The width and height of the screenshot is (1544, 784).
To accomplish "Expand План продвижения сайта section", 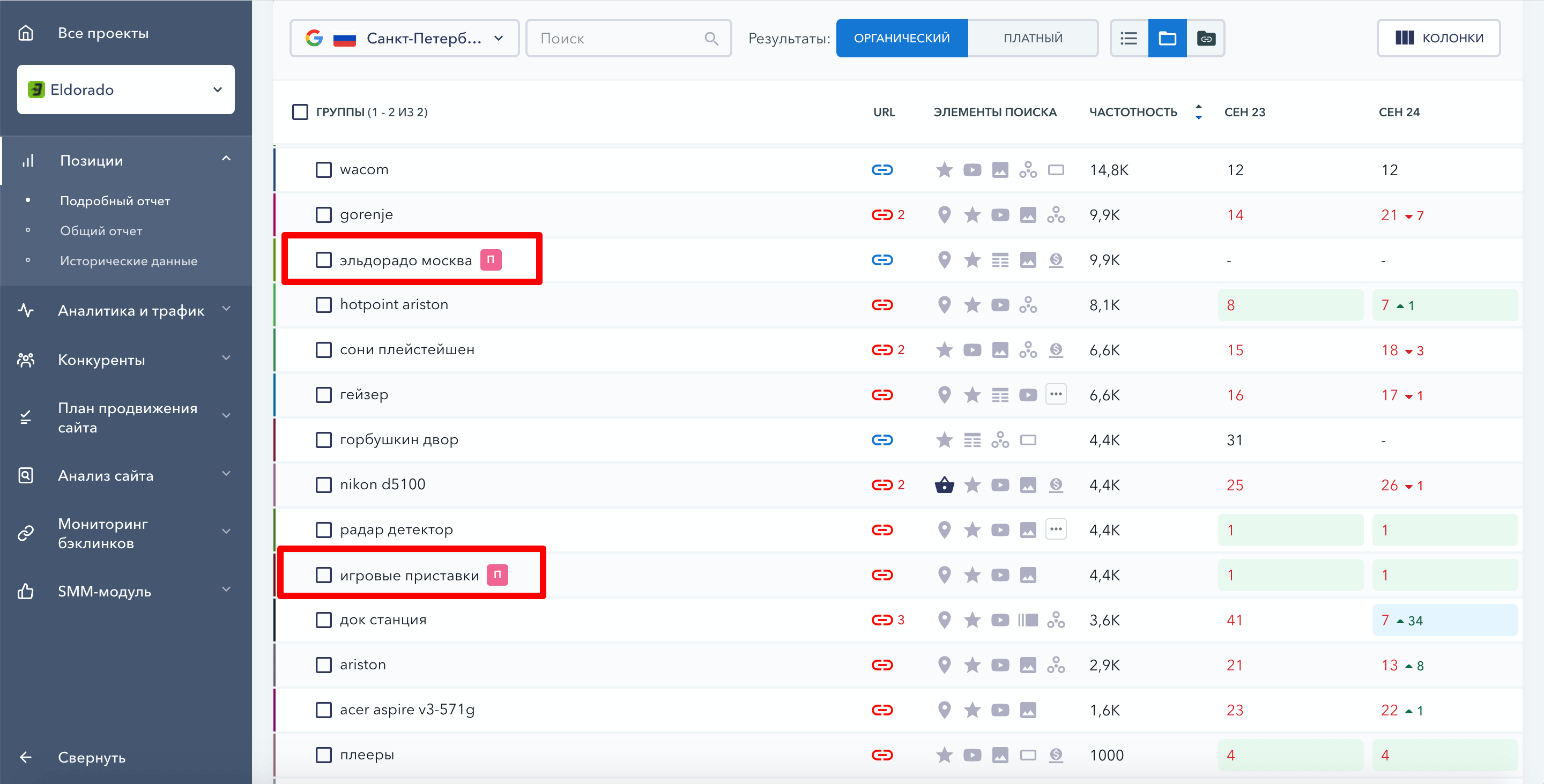I will point(226,416).
